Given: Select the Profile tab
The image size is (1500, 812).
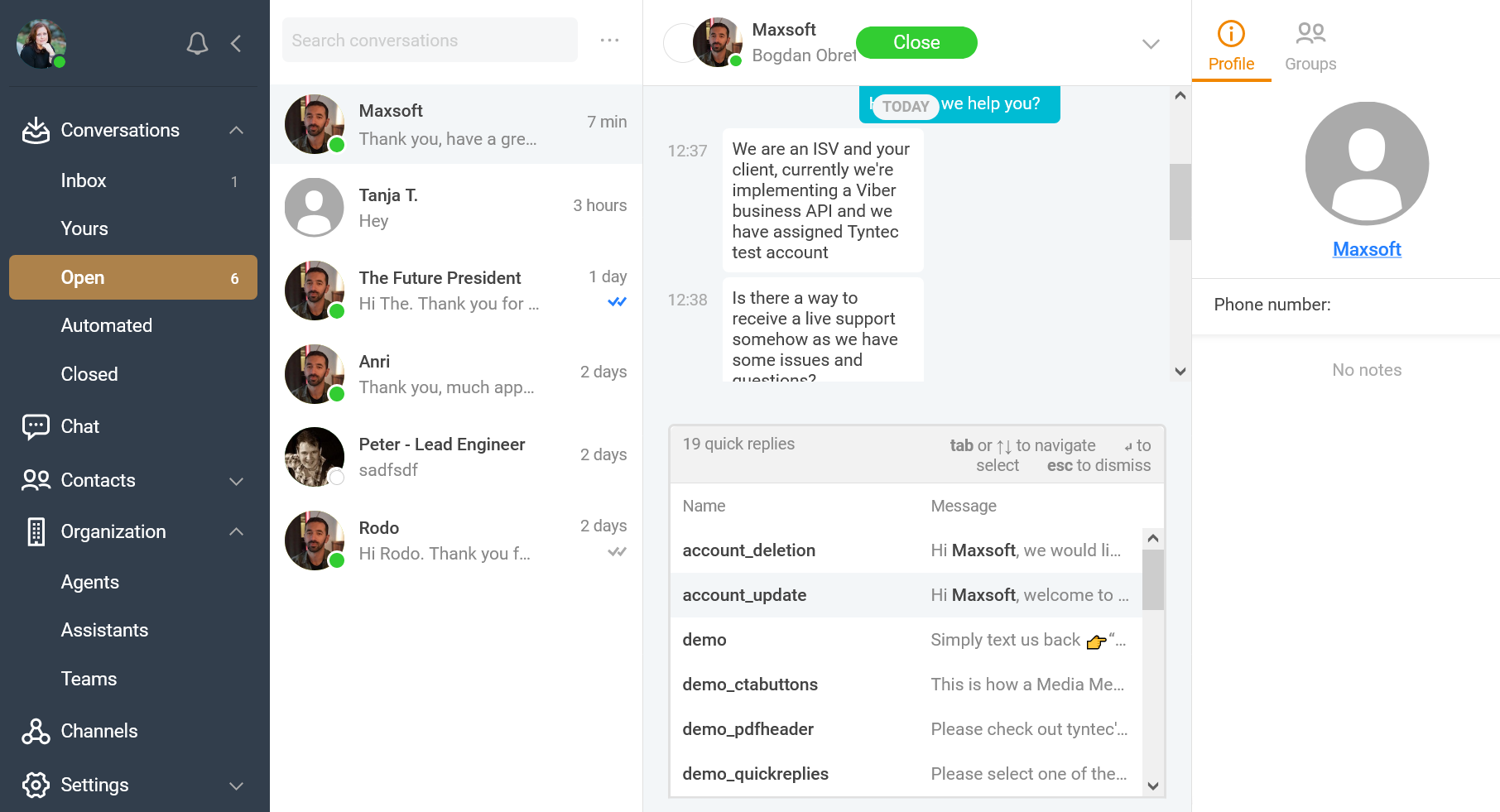Looking at the screenshot, I should point(1231,46).
